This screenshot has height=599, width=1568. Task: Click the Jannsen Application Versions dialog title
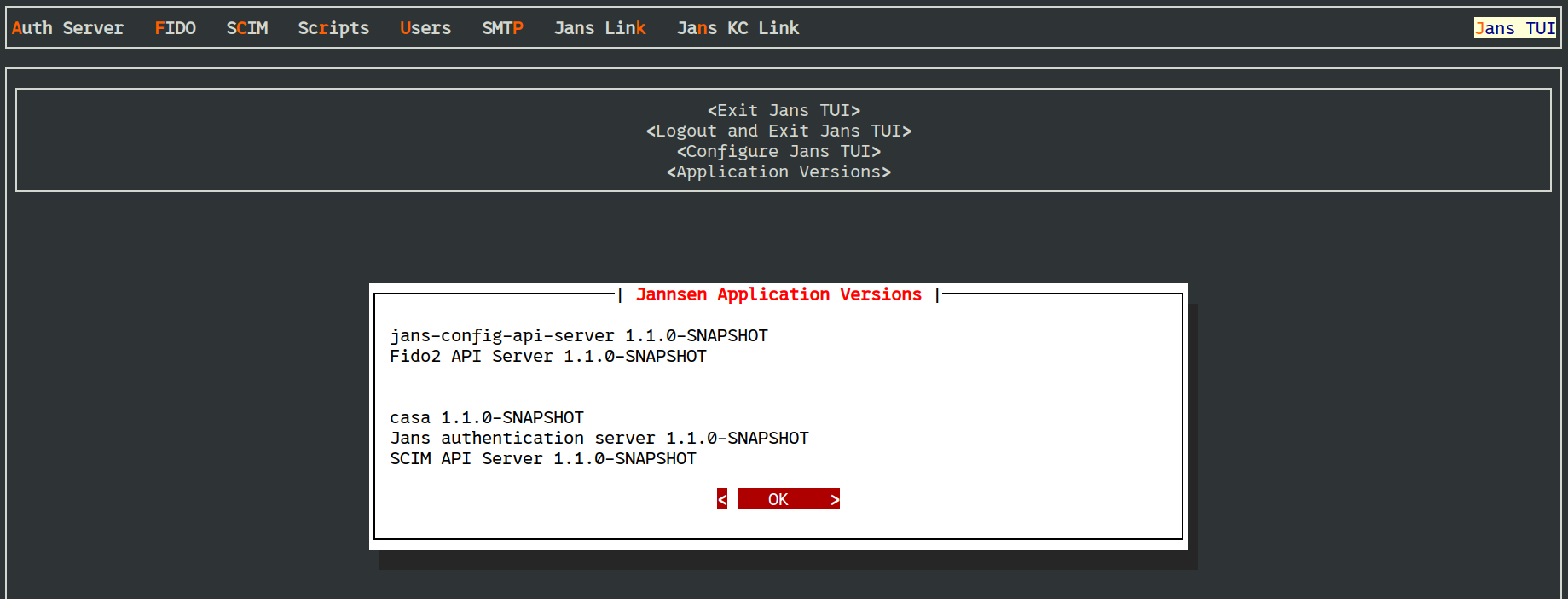coord(778,294)
